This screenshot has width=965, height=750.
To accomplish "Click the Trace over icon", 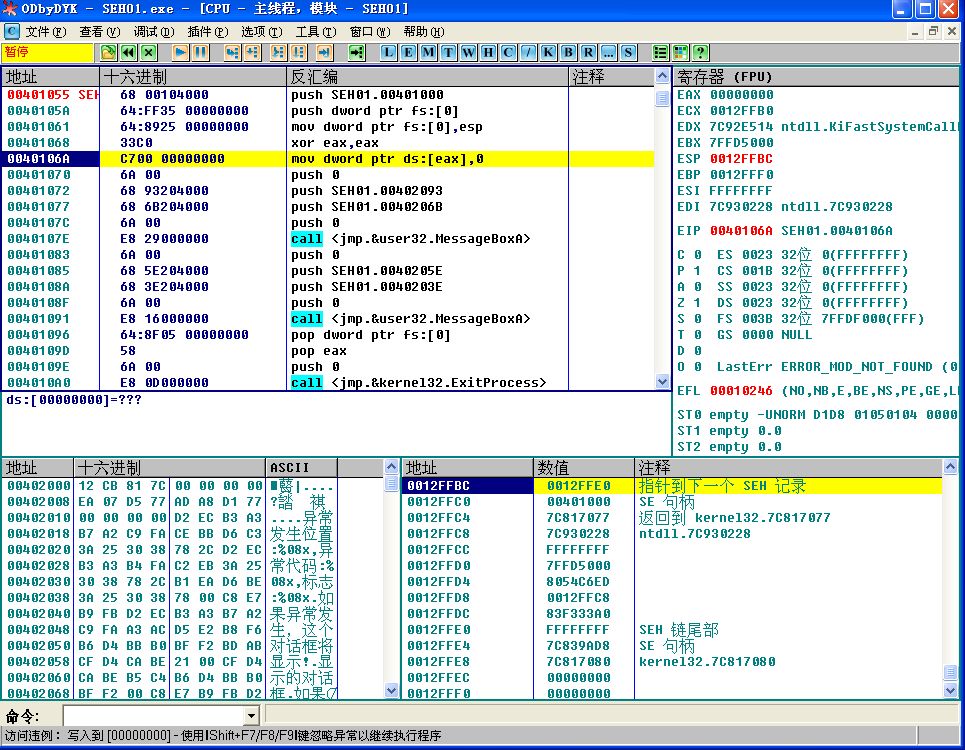I will point(298,53).
